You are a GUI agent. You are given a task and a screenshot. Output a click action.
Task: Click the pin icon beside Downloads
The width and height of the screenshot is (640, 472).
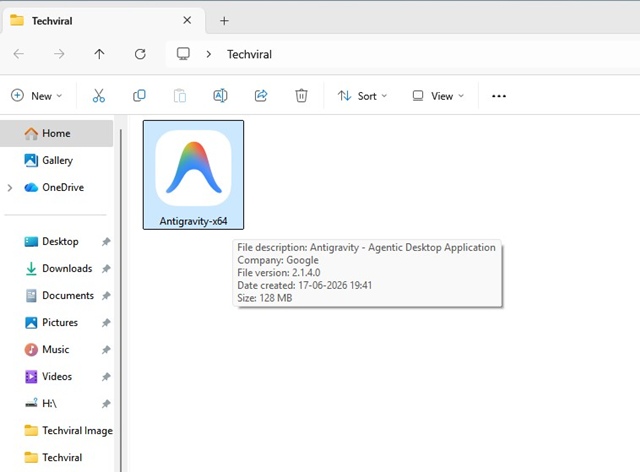pyautogui.click(x=106, y=269)
